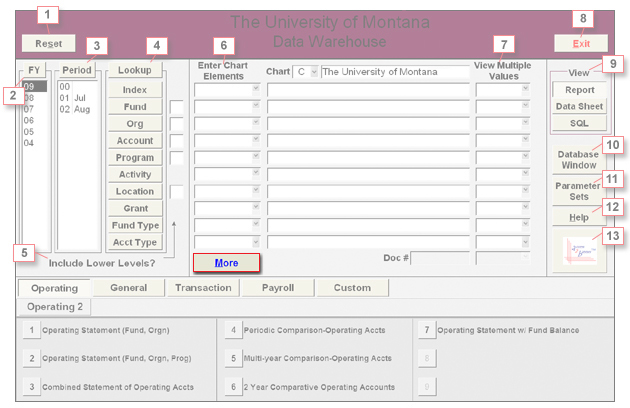
Task: Click report number 4 Periodic Comparison button
Action: point(232,329)
